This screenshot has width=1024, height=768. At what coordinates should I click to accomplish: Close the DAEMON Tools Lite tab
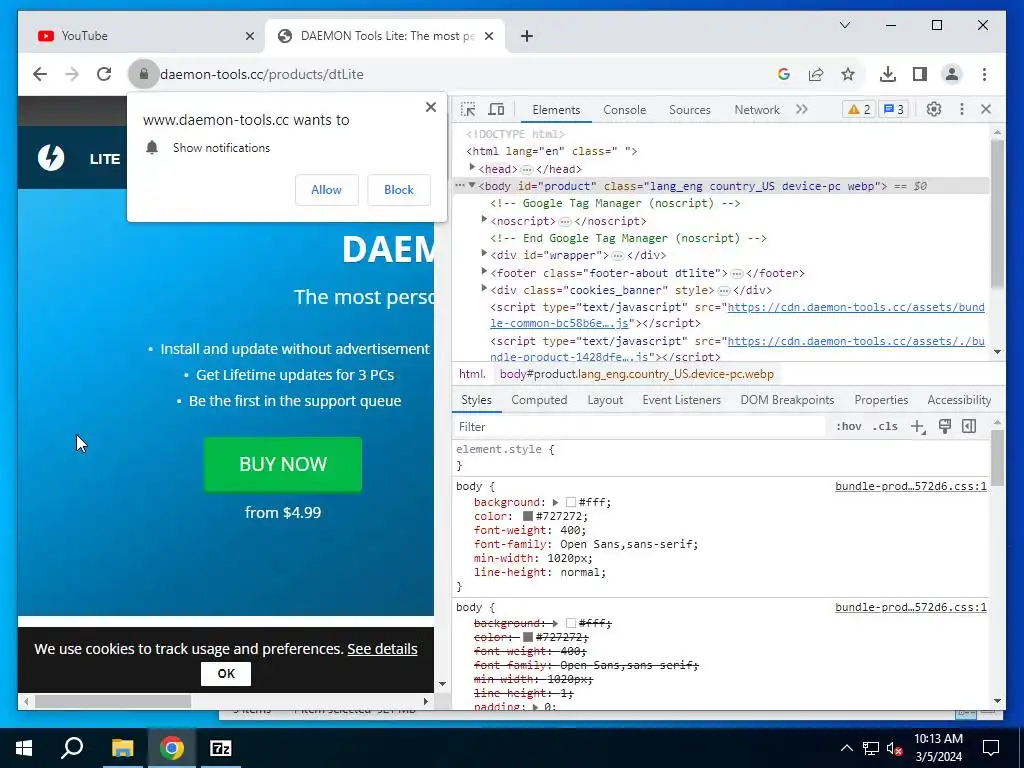click(x=488, y=36)
